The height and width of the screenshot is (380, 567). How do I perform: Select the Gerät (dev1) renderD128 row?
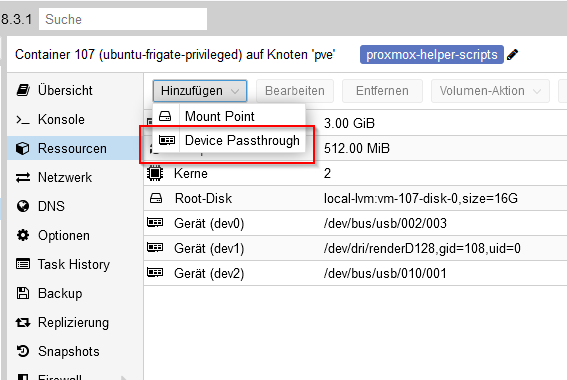pos(355,248)
